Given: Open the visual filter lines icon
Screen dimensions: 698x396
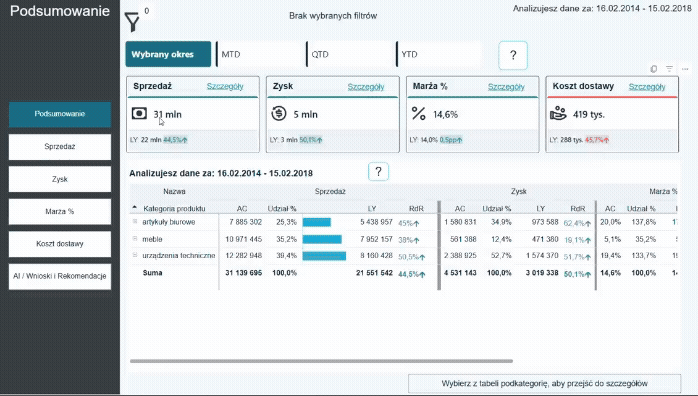Looking at the screenshot, I should [669, 69].
